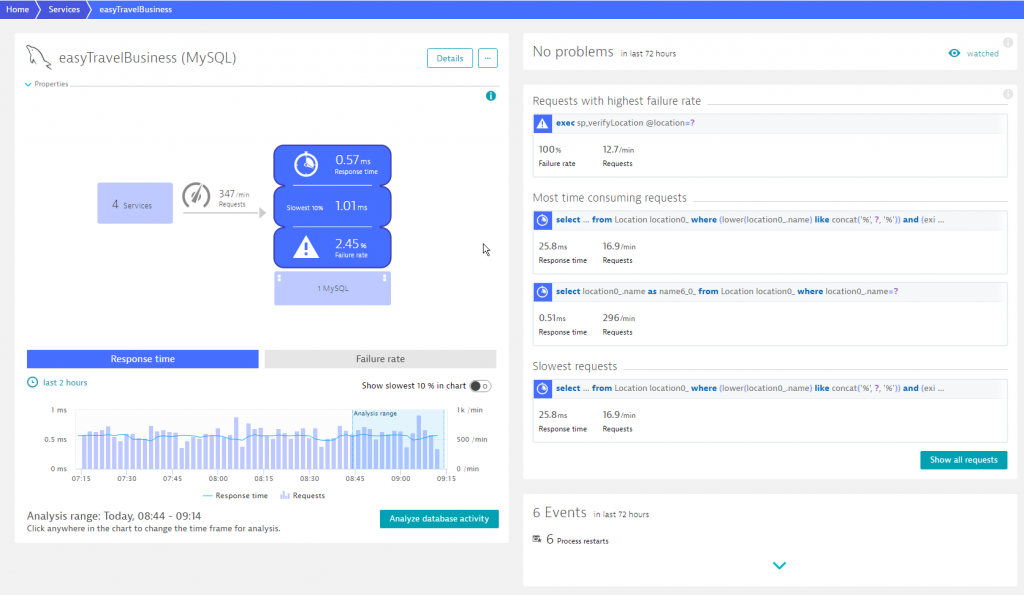The width and height of the screenshot is (1024, 595).
Task: Click the response time stopwatch icon
Action: tap(306, 165)
